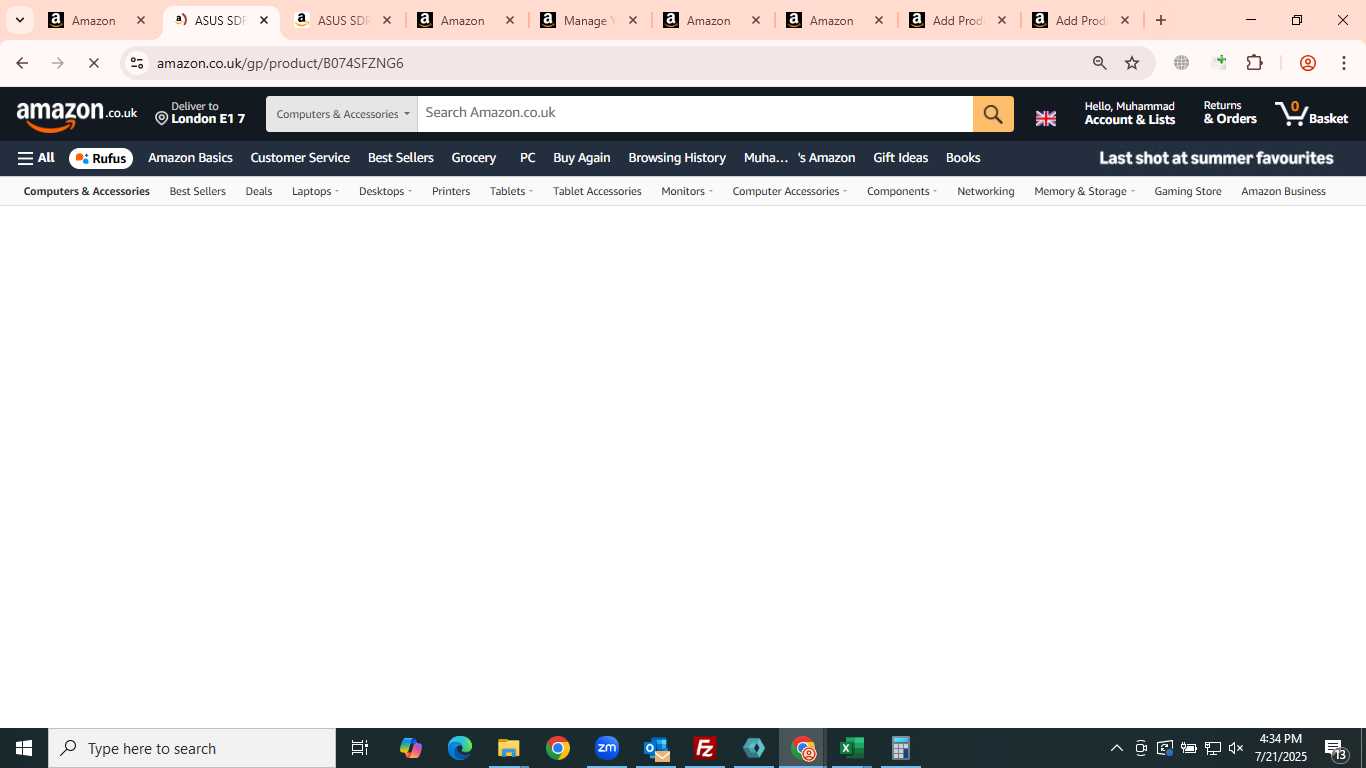This screenshot has width=1366, height=768.
Task: Open Outlook from taskbar
Action: (656, 748)
